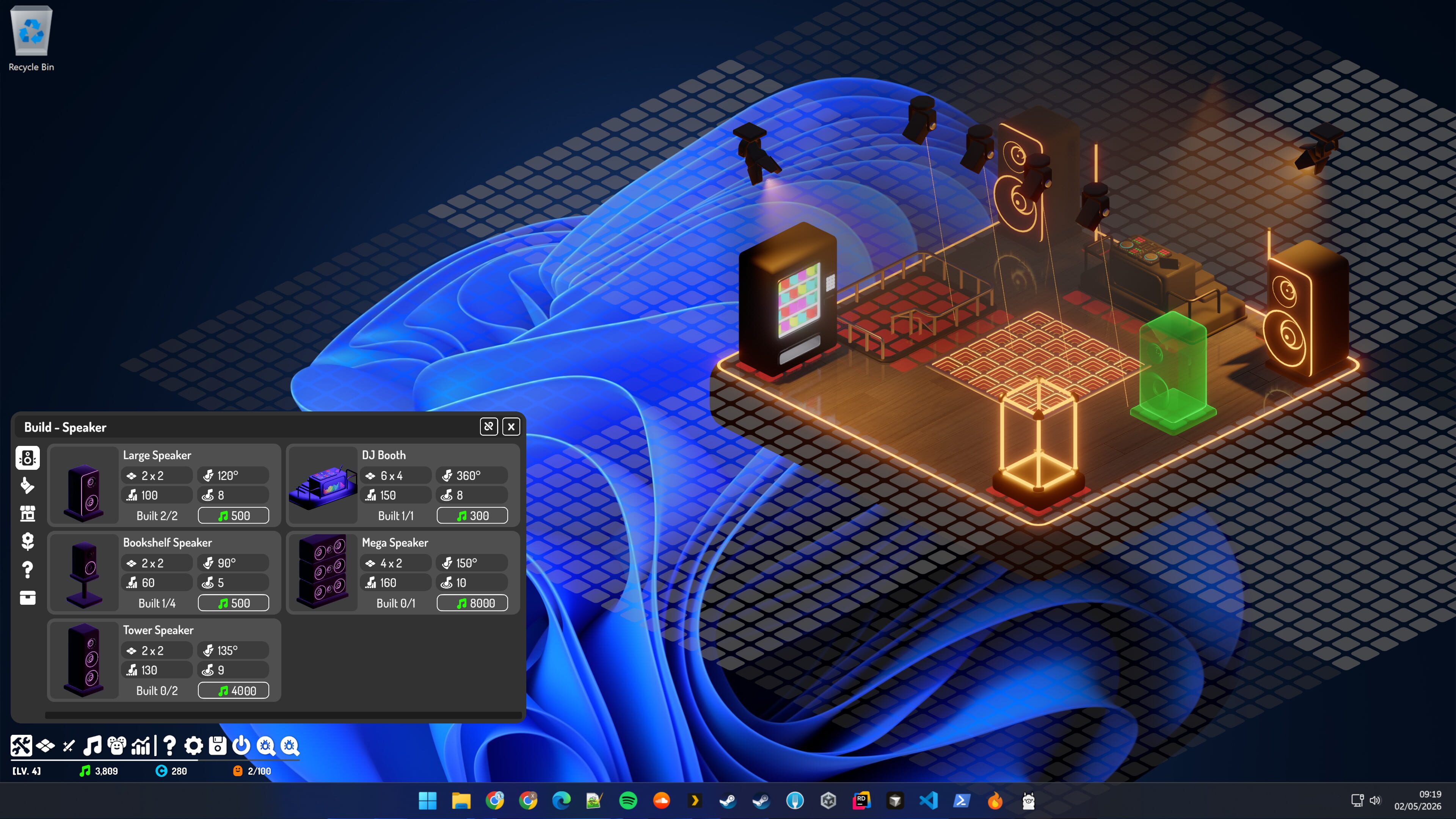The image size is (1456, 819).
Task: Close the Build - Speaker panel
Action: tap(511, 427)
